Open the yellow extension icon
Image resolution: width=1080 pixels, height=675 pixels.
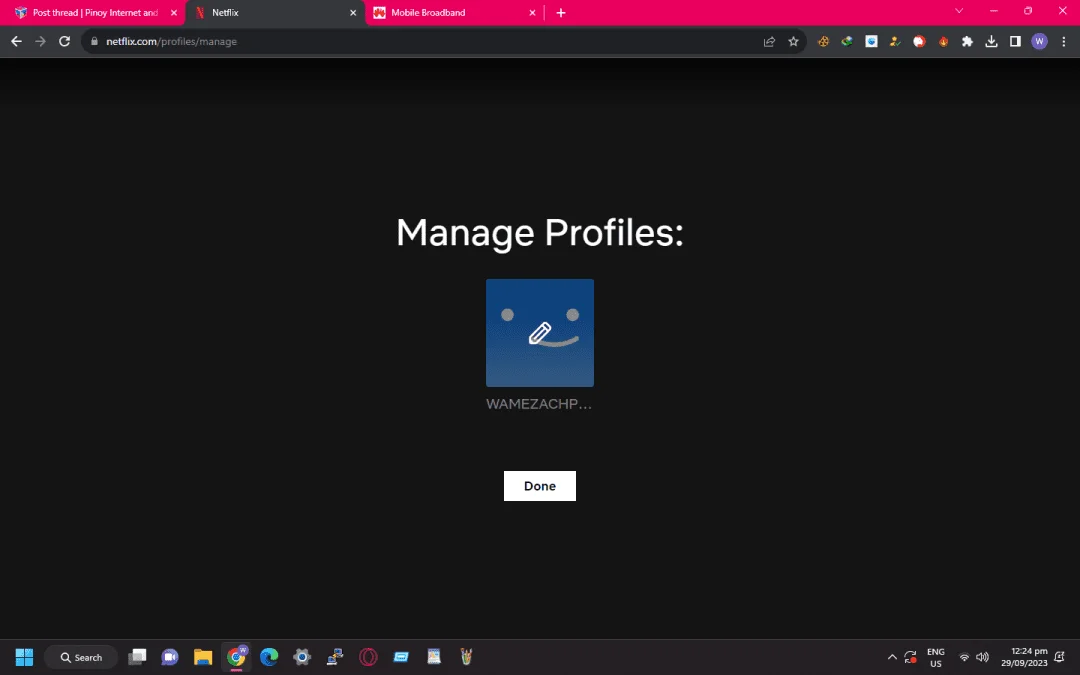click(895, 41)
